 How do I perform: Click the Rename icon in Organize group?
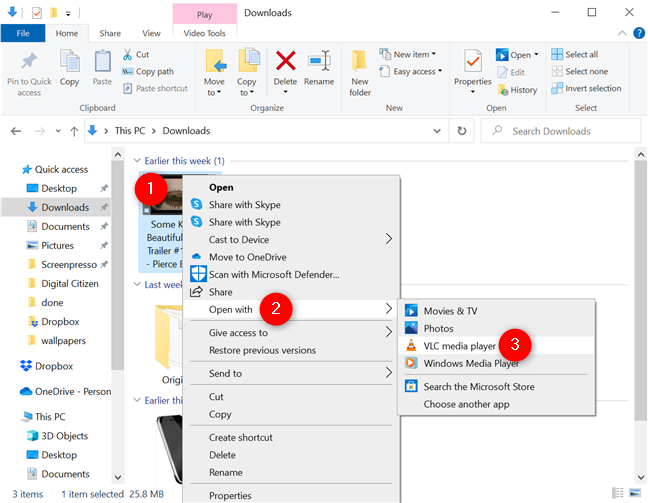coord(319,61)
